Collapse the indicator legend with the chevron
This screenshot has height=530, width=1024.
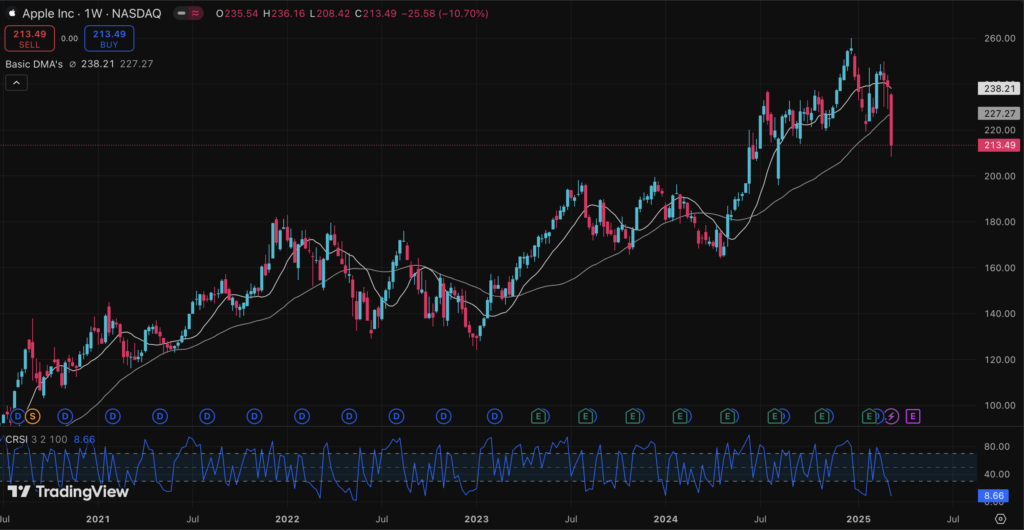coord(16,83)
